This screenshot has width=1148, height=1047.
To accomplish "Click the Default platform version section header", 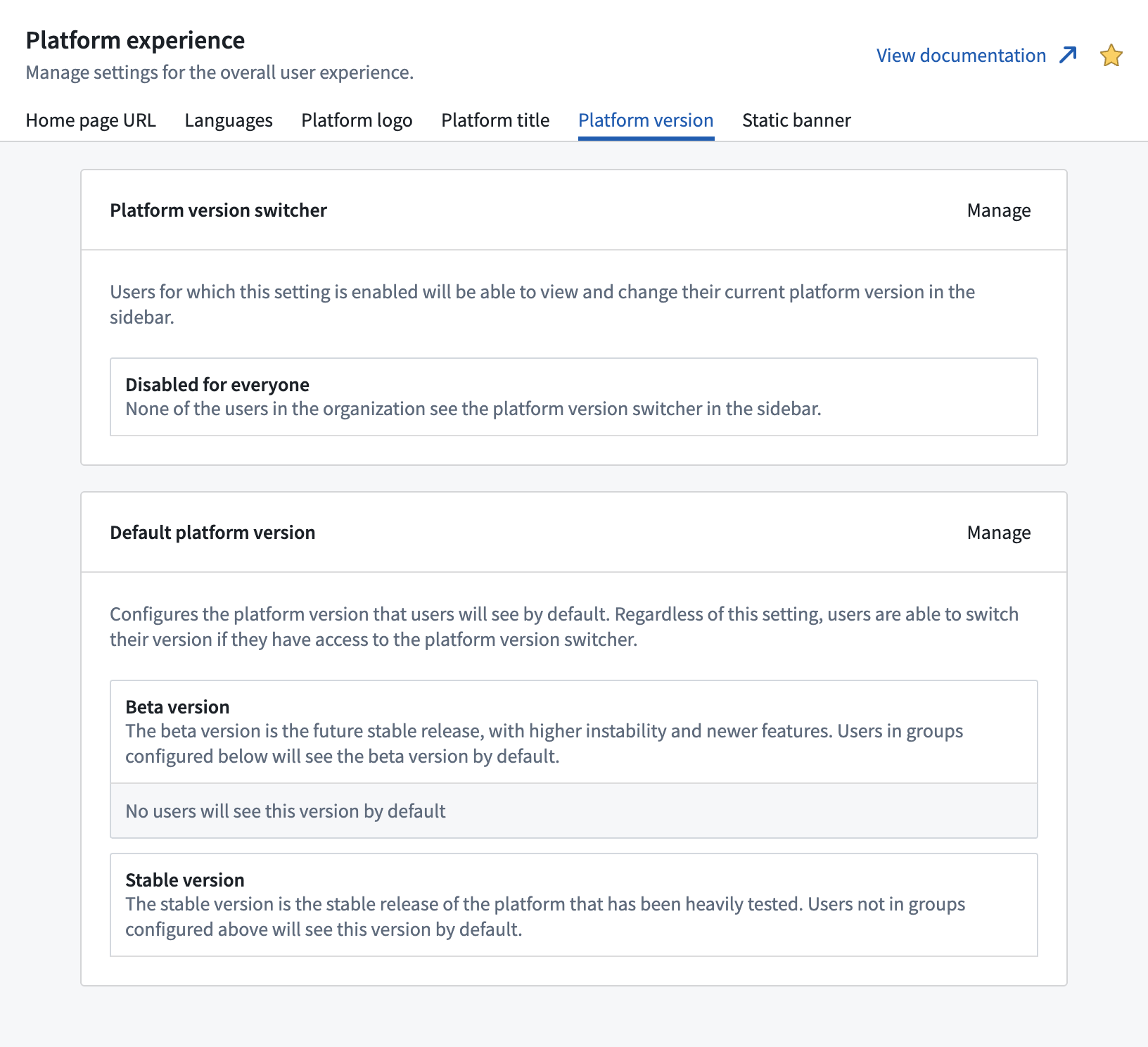I will coord(212,533).
